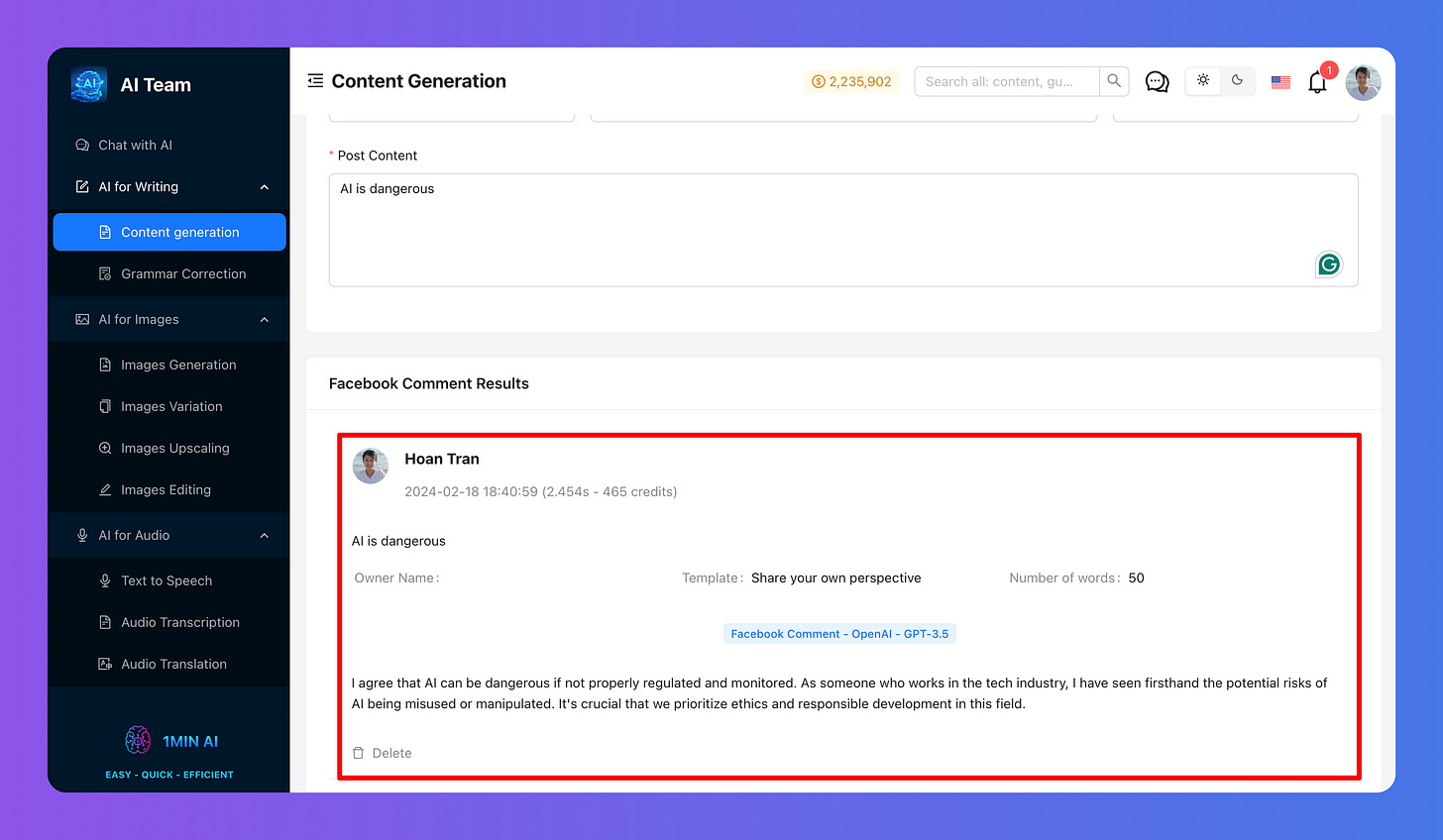Click the Images Generation file icon
This screenshot has width=1443, height=840.
pos(105,365)
